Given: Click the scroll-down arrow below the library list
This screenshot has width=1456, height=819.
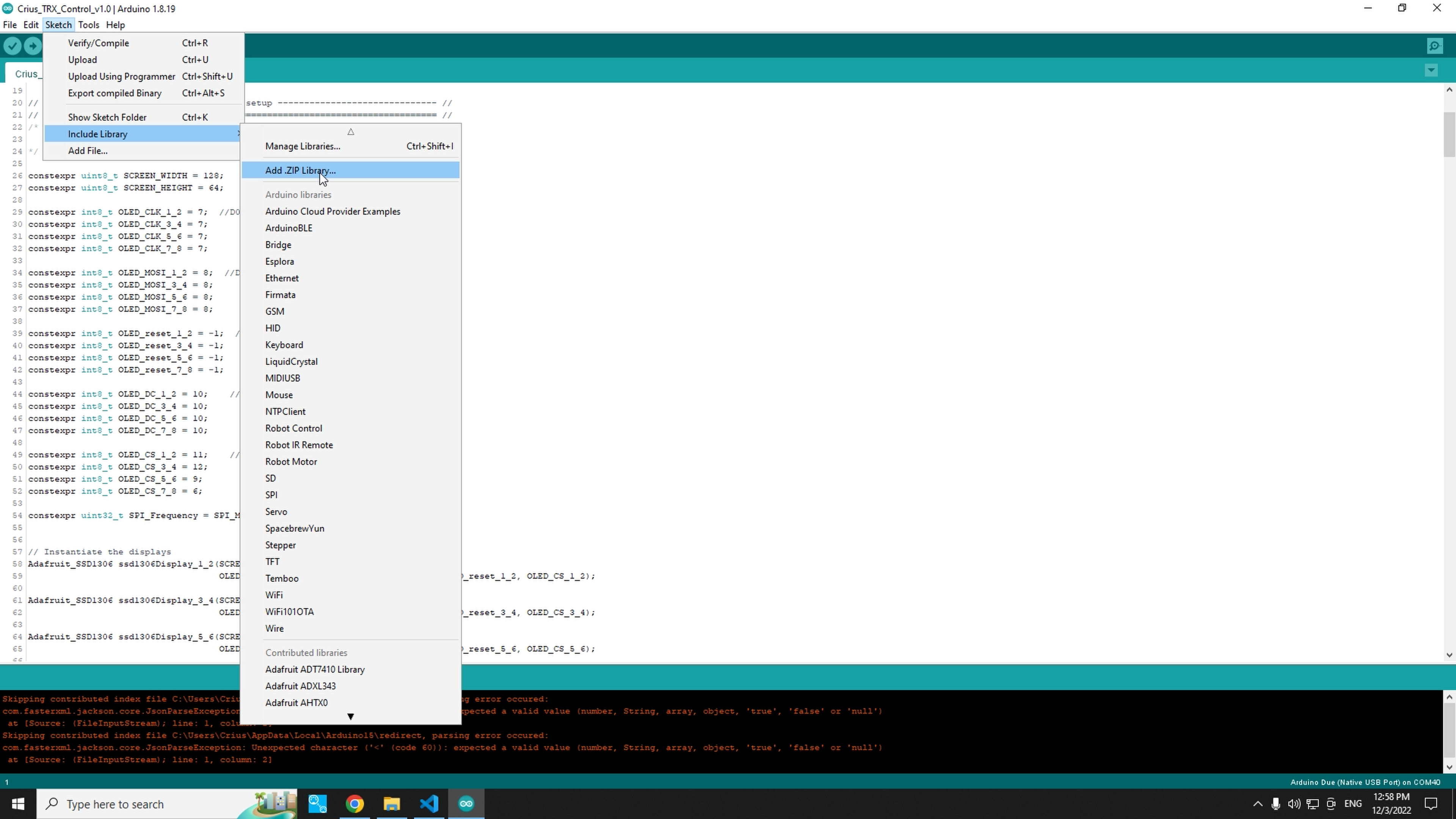Looking at the screenshot, I should (350, 716).
